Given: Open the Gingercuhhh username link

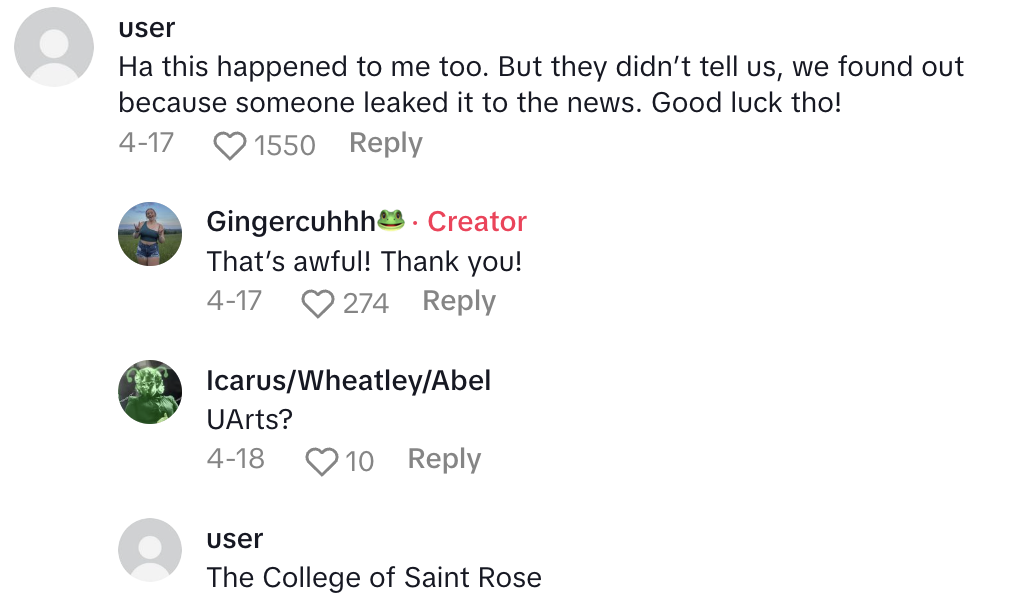Looking at the screenshot, I should coord(292,221).
